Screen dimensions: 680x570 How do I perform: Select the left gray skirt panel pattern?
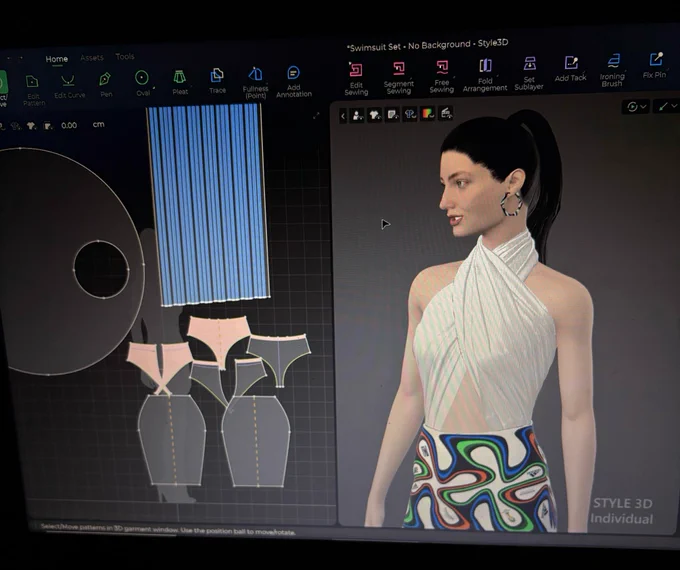click(172, 439)
